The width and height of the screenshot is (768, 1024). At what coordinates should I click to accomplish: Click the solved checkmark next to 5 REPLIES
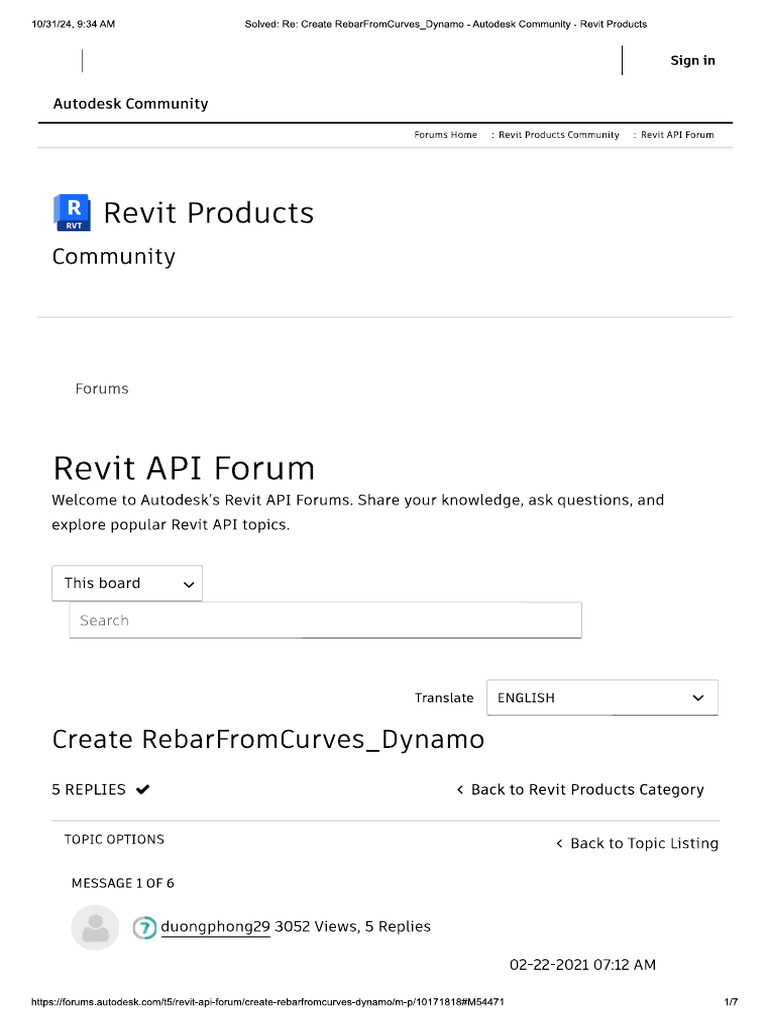pos(143,790)
